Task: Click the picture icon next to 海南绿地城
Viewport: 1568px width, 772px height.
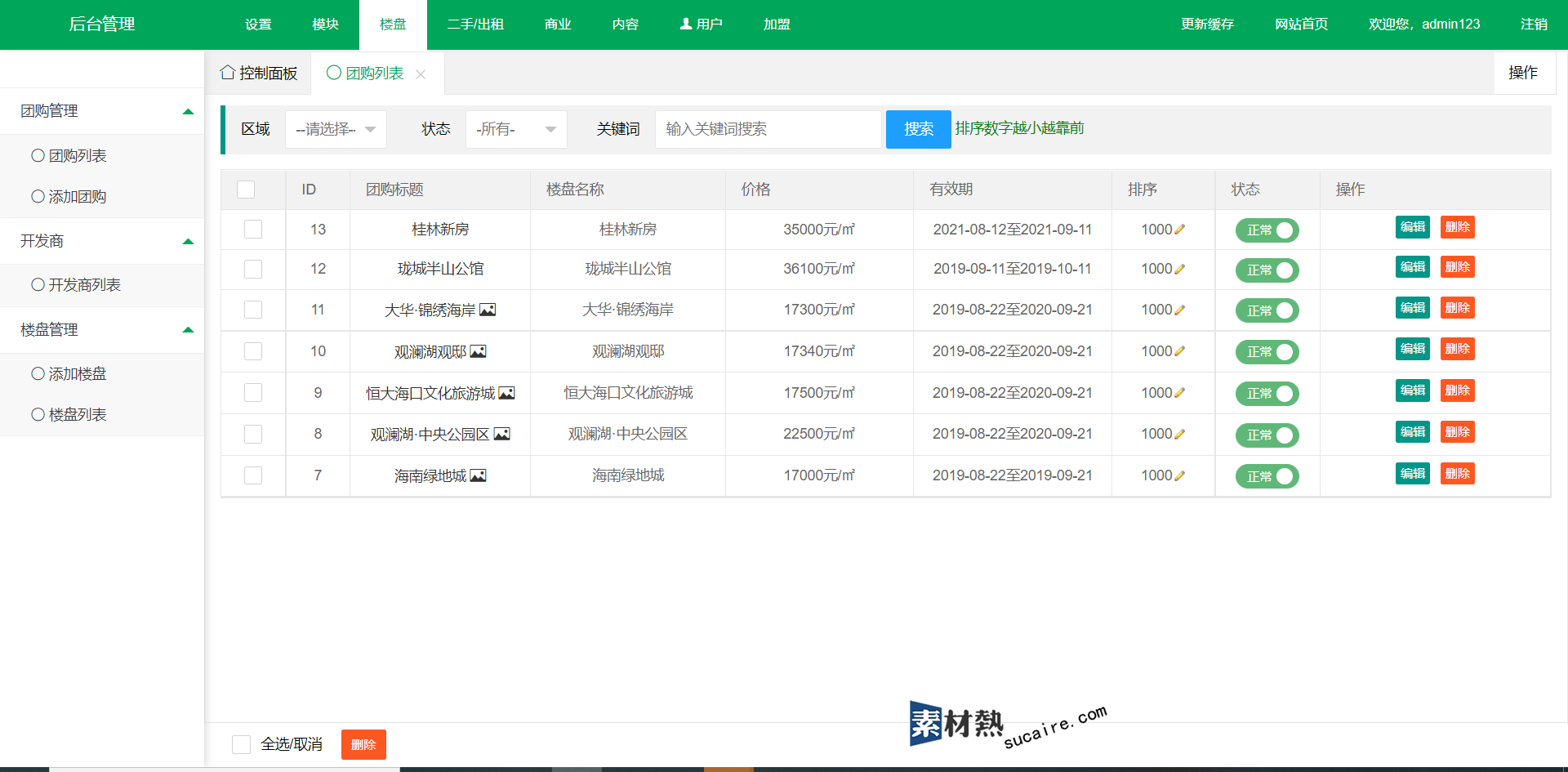Action: (479, 475)
